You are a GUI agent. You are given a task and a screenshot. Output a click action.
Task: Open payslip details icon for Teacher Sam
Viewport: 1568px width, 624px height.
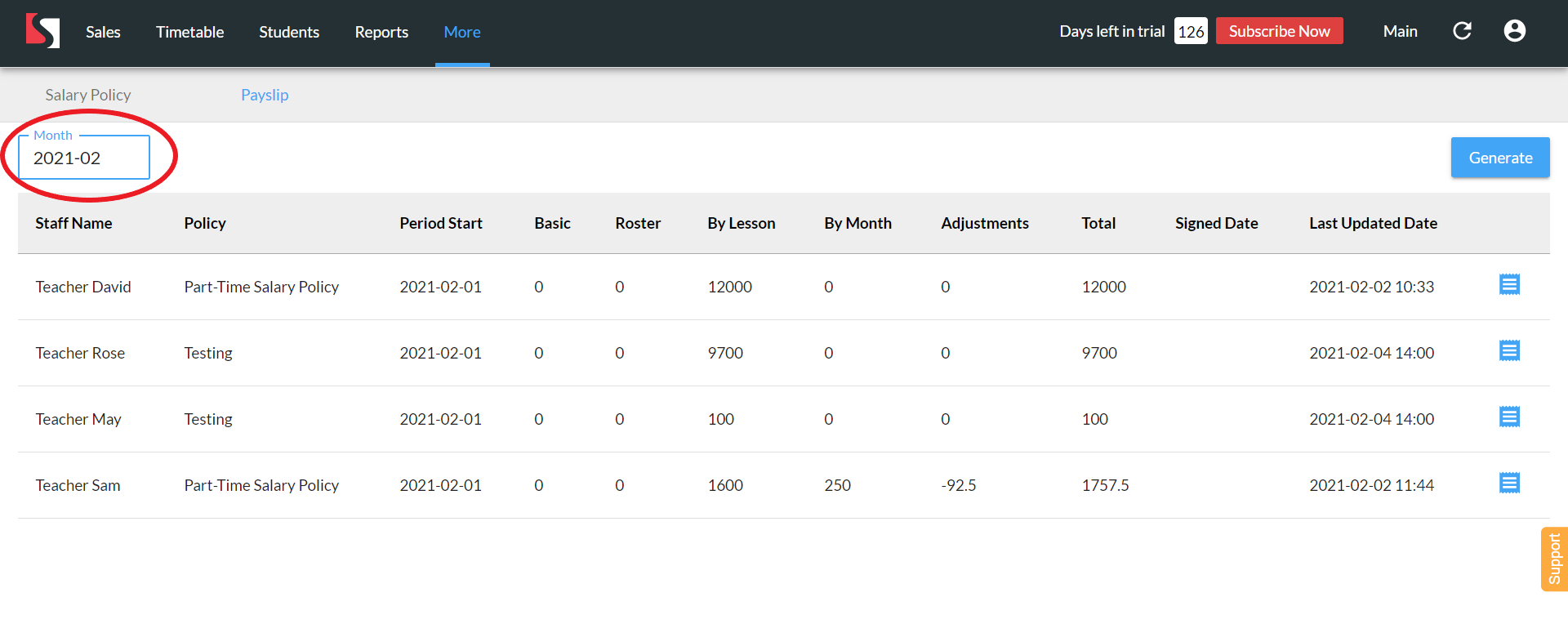pos(1509,484)
